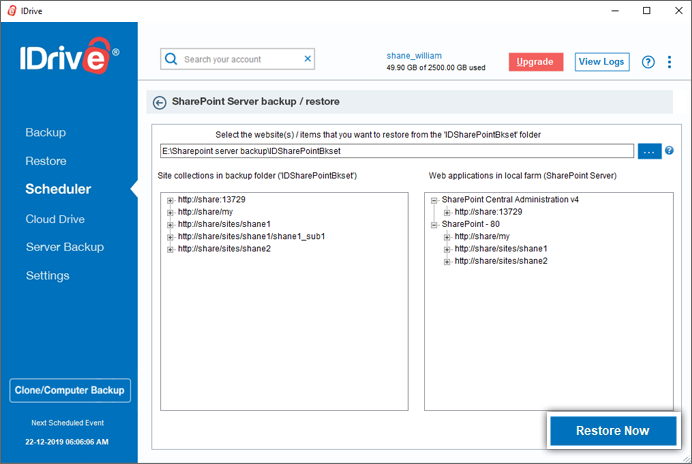Expand http://share/my in backup folder tree
The height and width of the screenshot is (464, 692).
[170, 213]
